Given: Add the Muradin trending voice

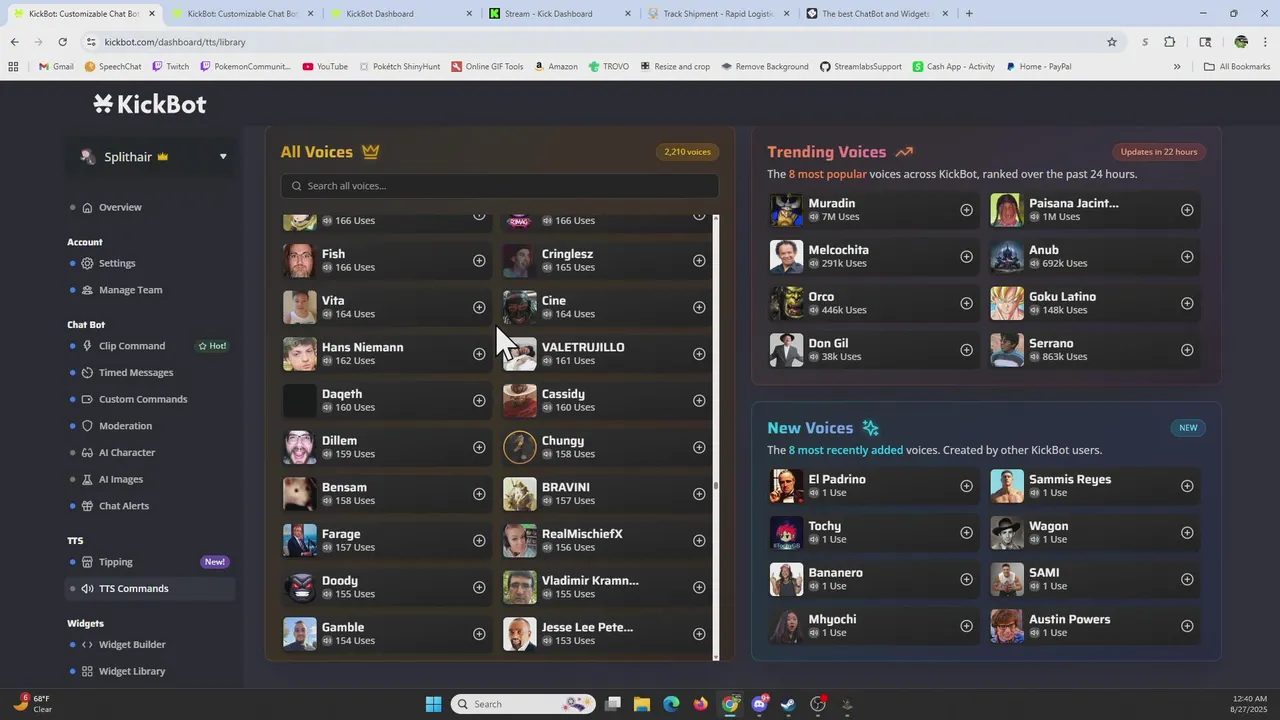Looking at the screenshot, I should click(966, 210).
